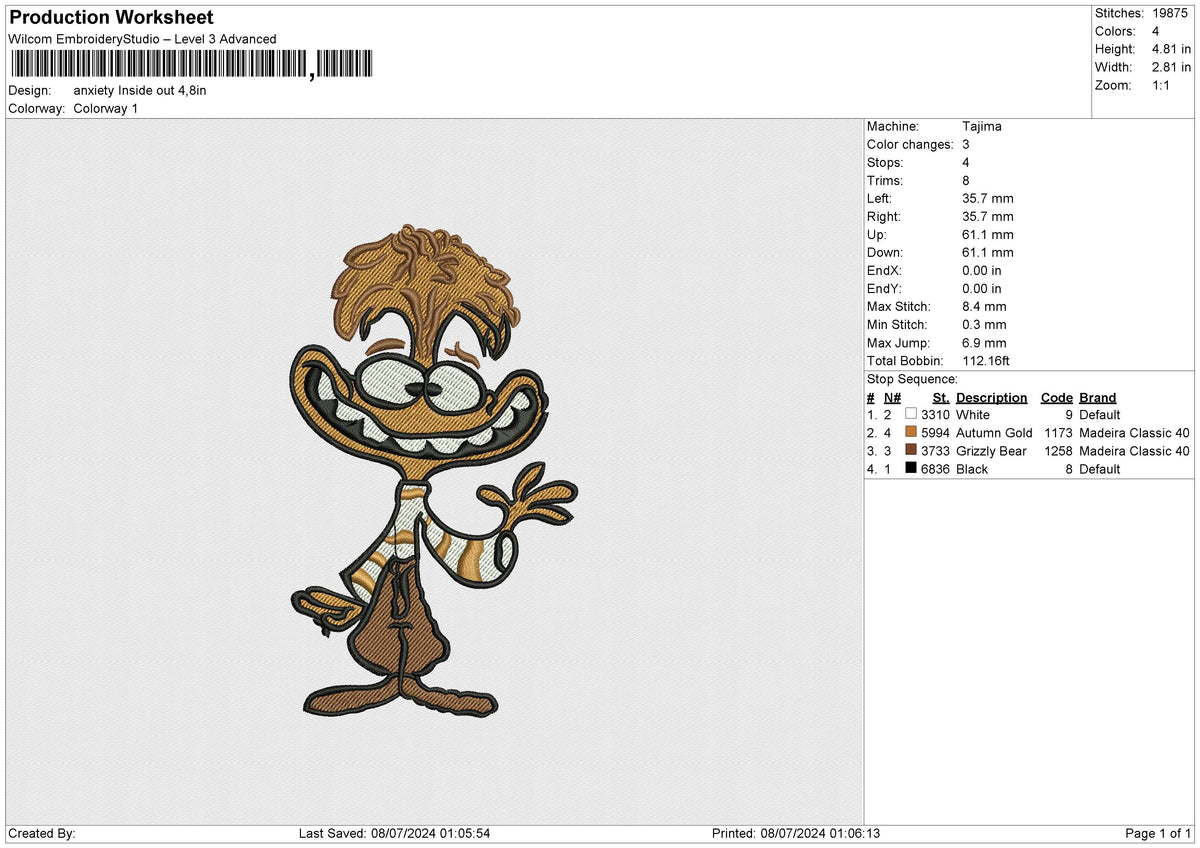Image resolution: width=1200 pixels, height=848 pixels.
Task: Click 'Wilcom EmbroideryStudio – Level 3 Advanced' text
Action: pyautogui.click(x=142, y=39)
